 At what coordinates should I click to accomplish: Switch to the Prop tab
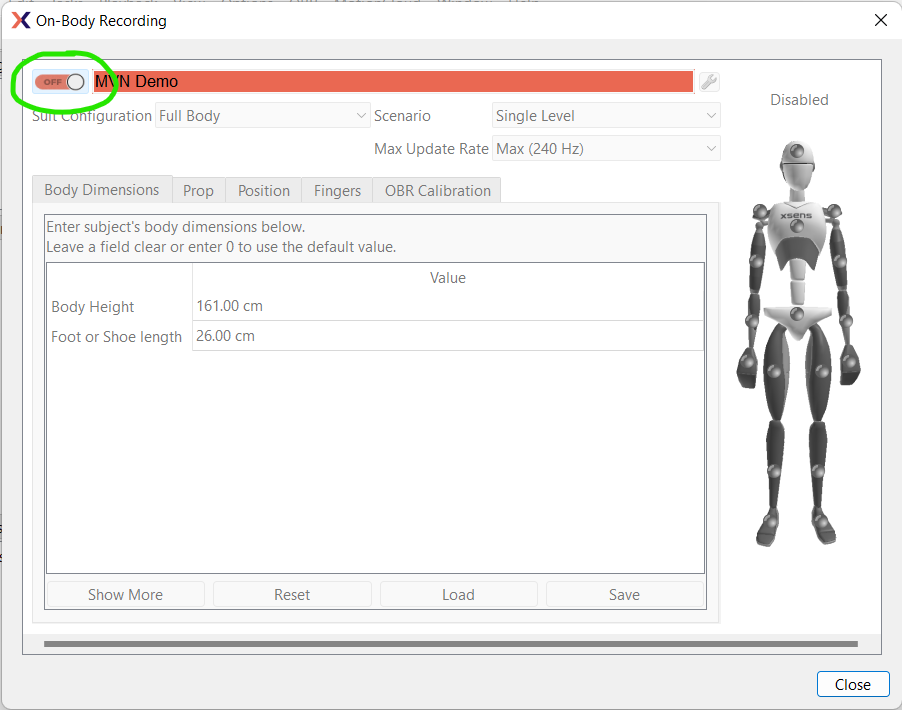click(198, 190)
